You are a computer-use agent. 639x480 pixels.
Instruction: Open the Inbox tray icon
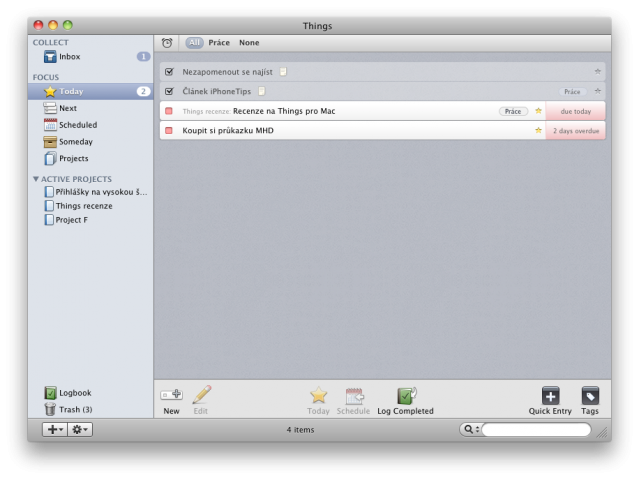[x=50, y=57]
